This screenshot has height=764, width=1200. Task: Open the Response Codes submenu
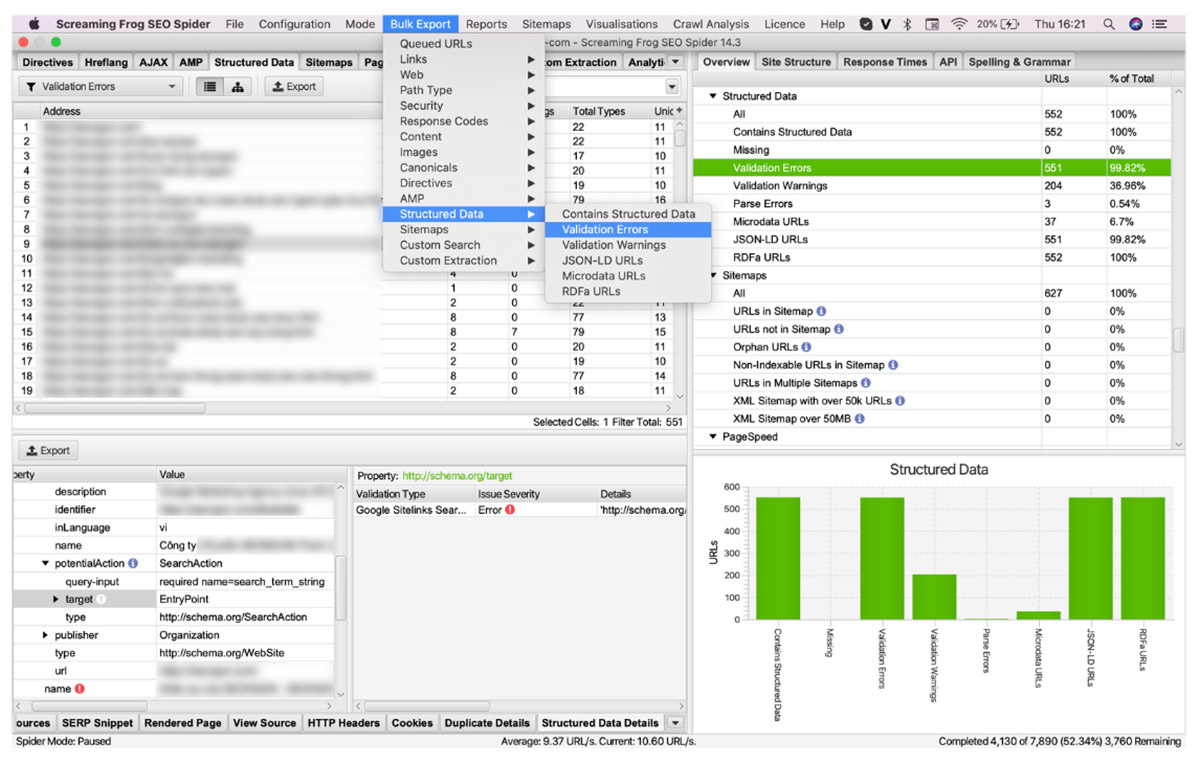coord(464,122)
